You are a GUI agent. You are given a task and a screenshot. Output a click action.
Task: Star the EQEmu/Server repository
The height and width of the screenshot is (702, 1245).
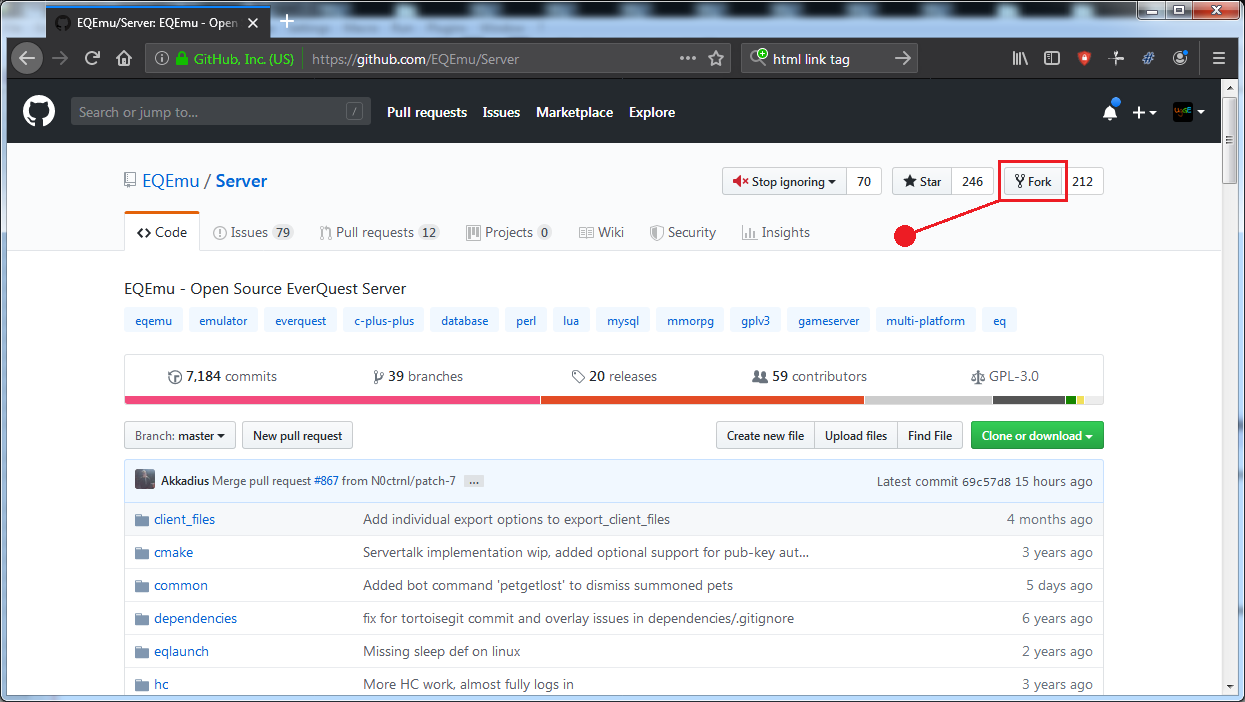click(x=922, y=182)
